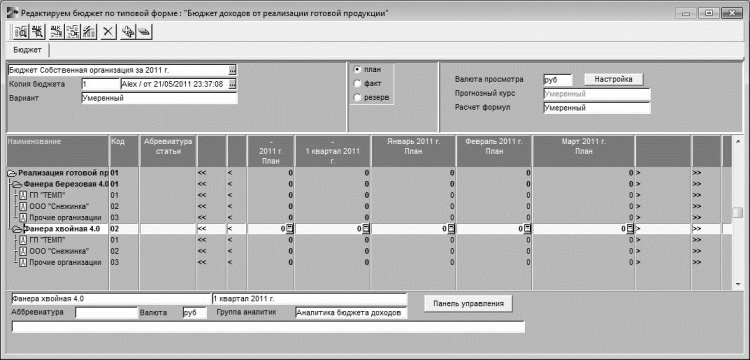Select the 'резерв' radio button

[357, 98]
